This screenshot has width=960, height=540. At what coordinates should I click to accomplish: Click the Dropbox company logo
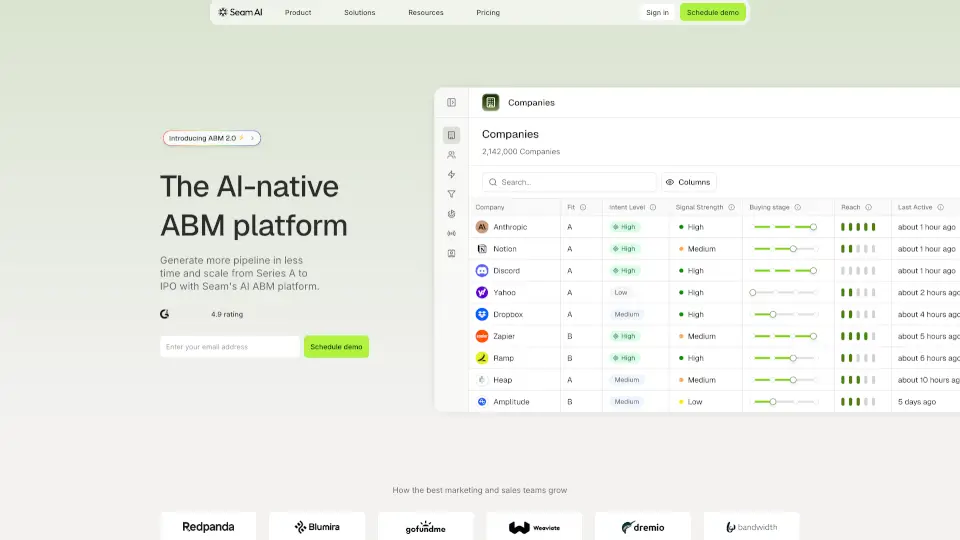click(x=482, y=314)
